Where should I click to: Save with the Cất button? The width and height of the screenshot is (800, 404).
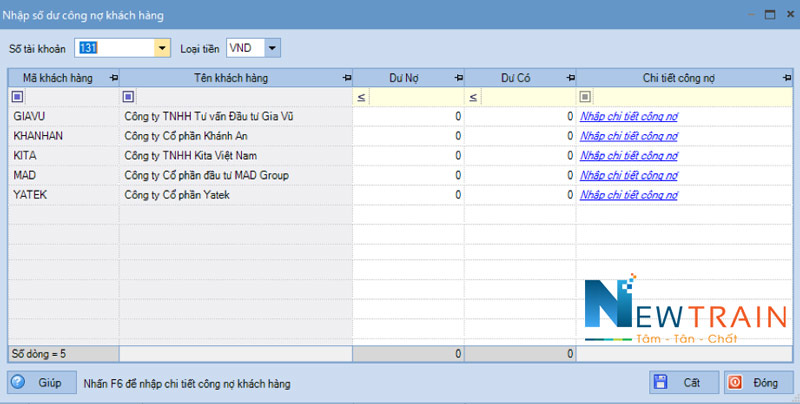(x=684, y=383)
